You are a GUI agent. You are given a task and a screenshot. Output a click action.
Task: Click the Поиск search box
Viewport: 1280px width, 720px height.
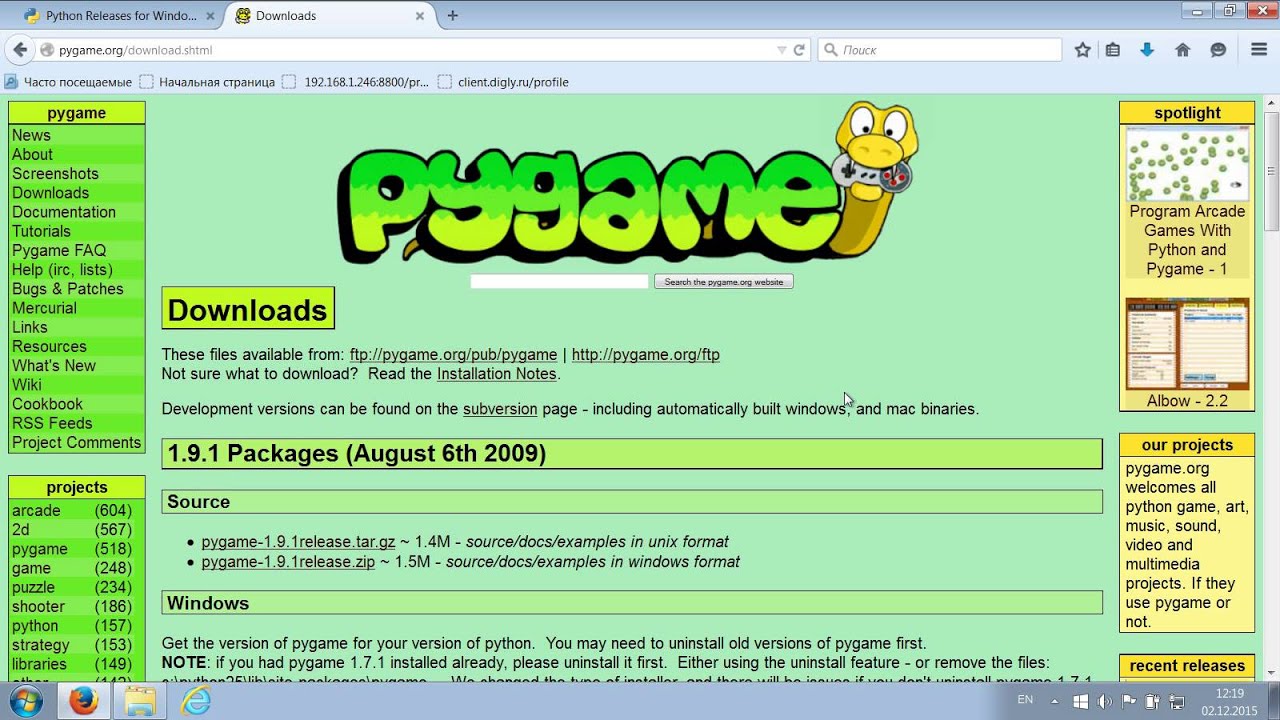(940, 50)
